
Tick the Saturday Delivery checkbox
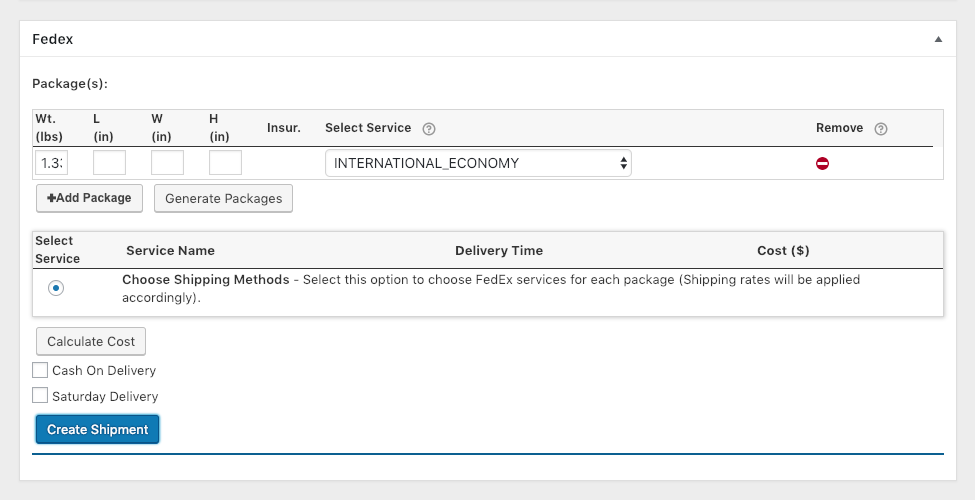(40, 395)
